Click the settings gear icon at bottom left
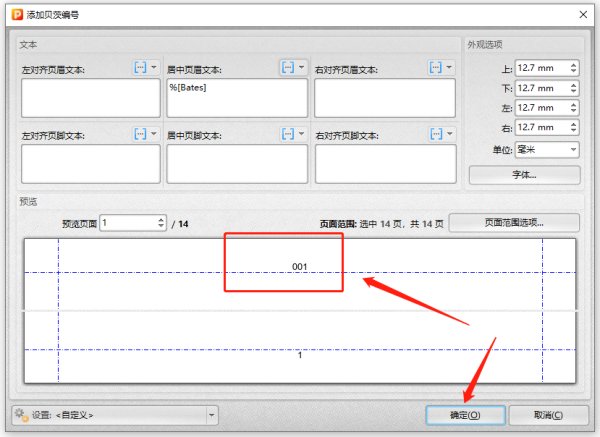The width and height of the screenshot is (600, 437). tap(20, 415)
